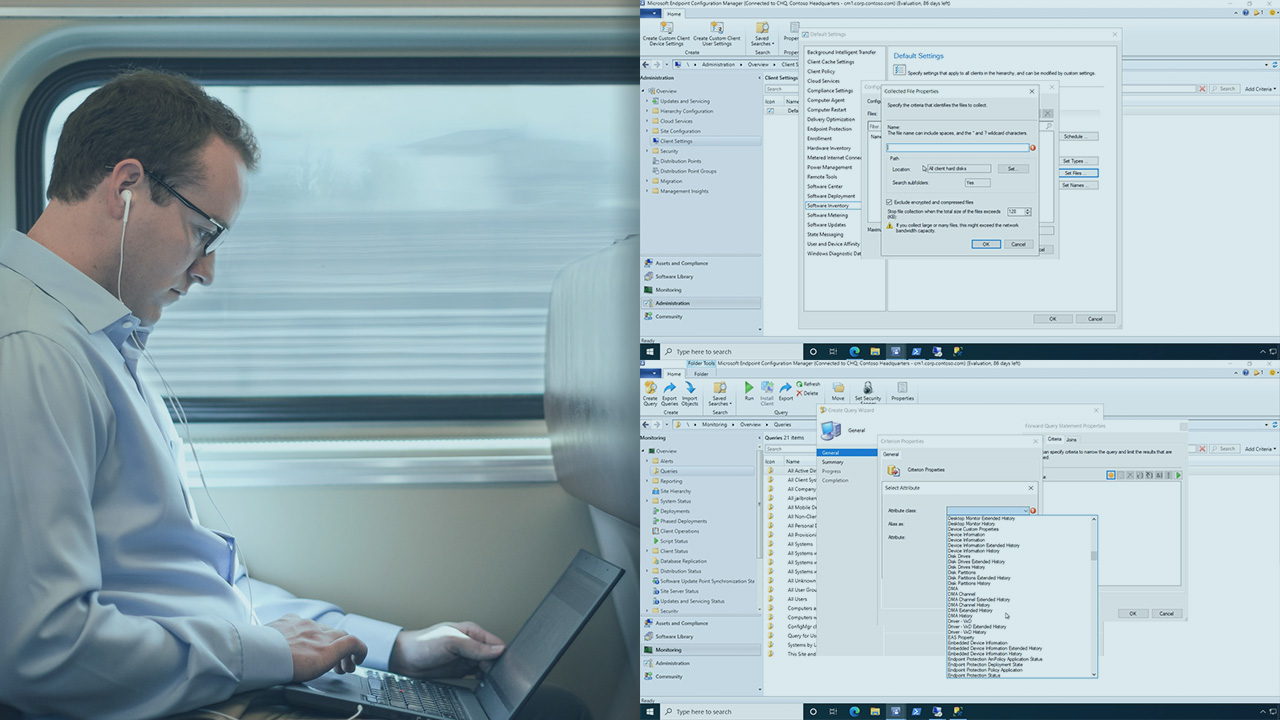The height and width of the screenshot is (720, 1280).
Task: Click the Create Query ribbon icon
Action: pyautogui.click(x=650, y=388)
